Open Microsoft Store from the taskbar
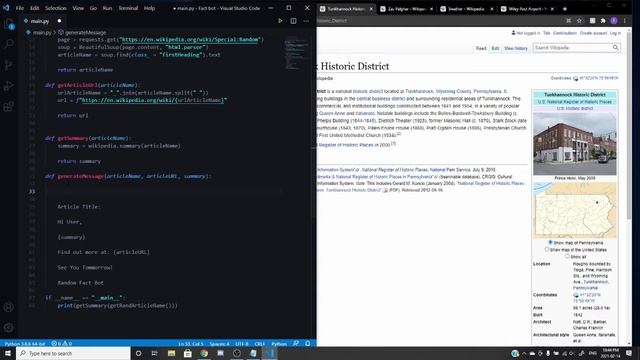Screen dimensions: 640x360 point(187,353)
